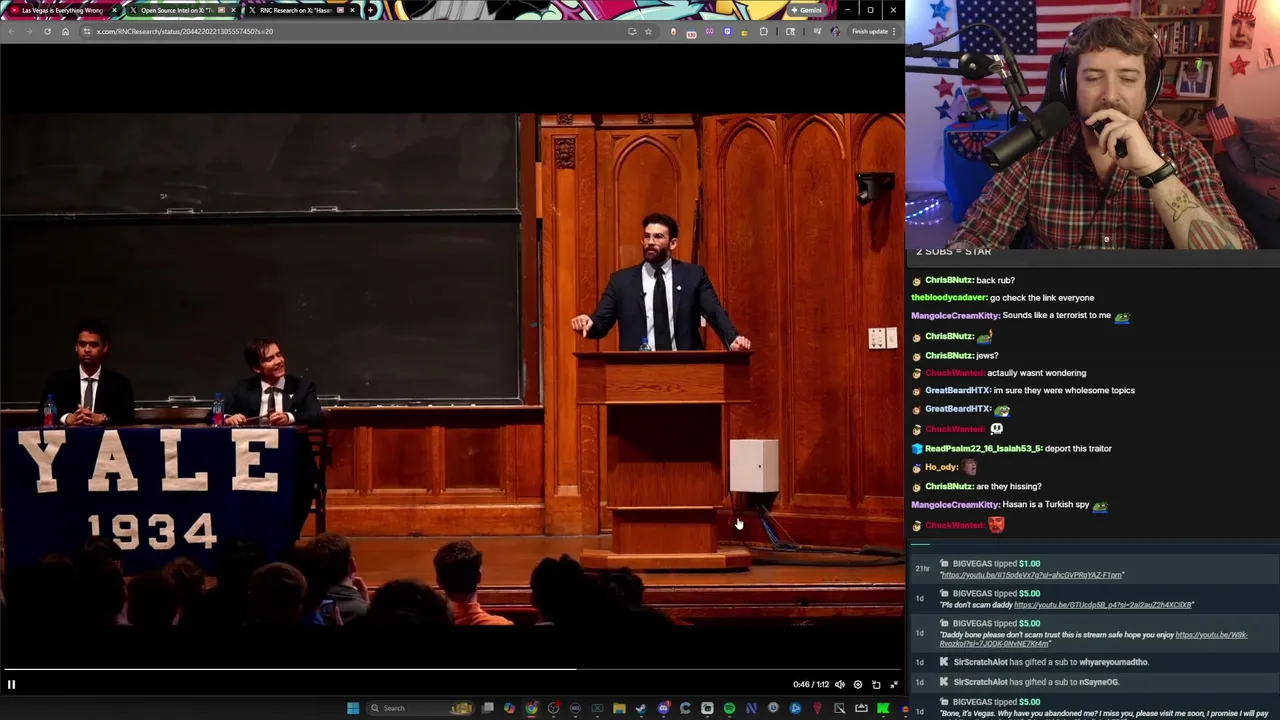Exit fullscreen using the collapse arrows icon
Image resolution: width=1280 pixels, height=720 pixels.
pyautogui.click(x=894, y=684)
